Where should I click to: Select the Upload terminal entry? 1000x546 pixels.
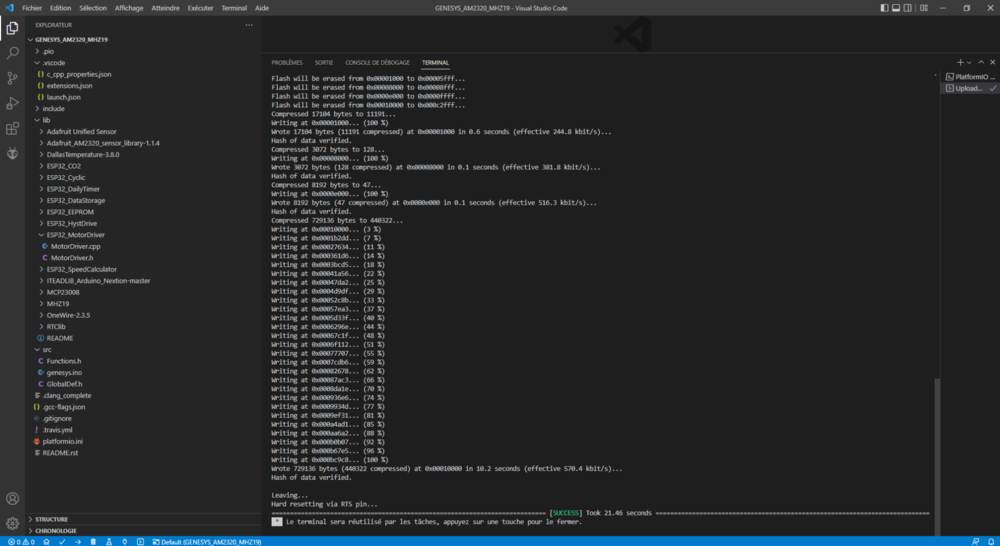[969, 89]
